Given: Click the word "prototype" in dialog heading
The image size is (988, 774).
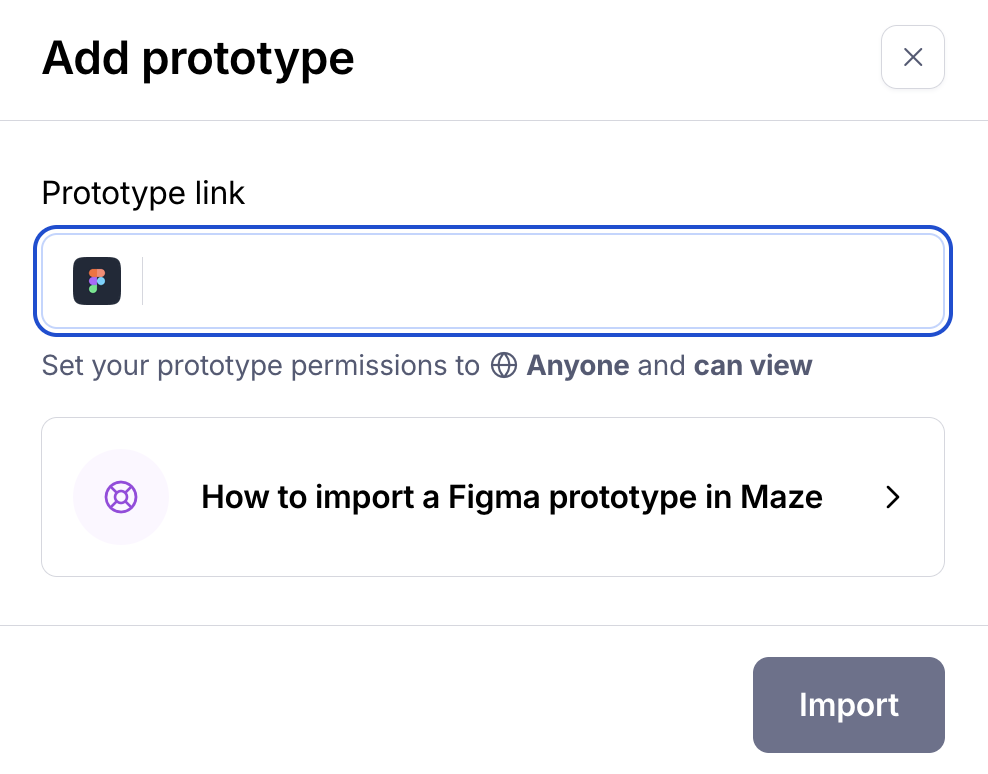Looking at the screenshot, I should 248,58.
